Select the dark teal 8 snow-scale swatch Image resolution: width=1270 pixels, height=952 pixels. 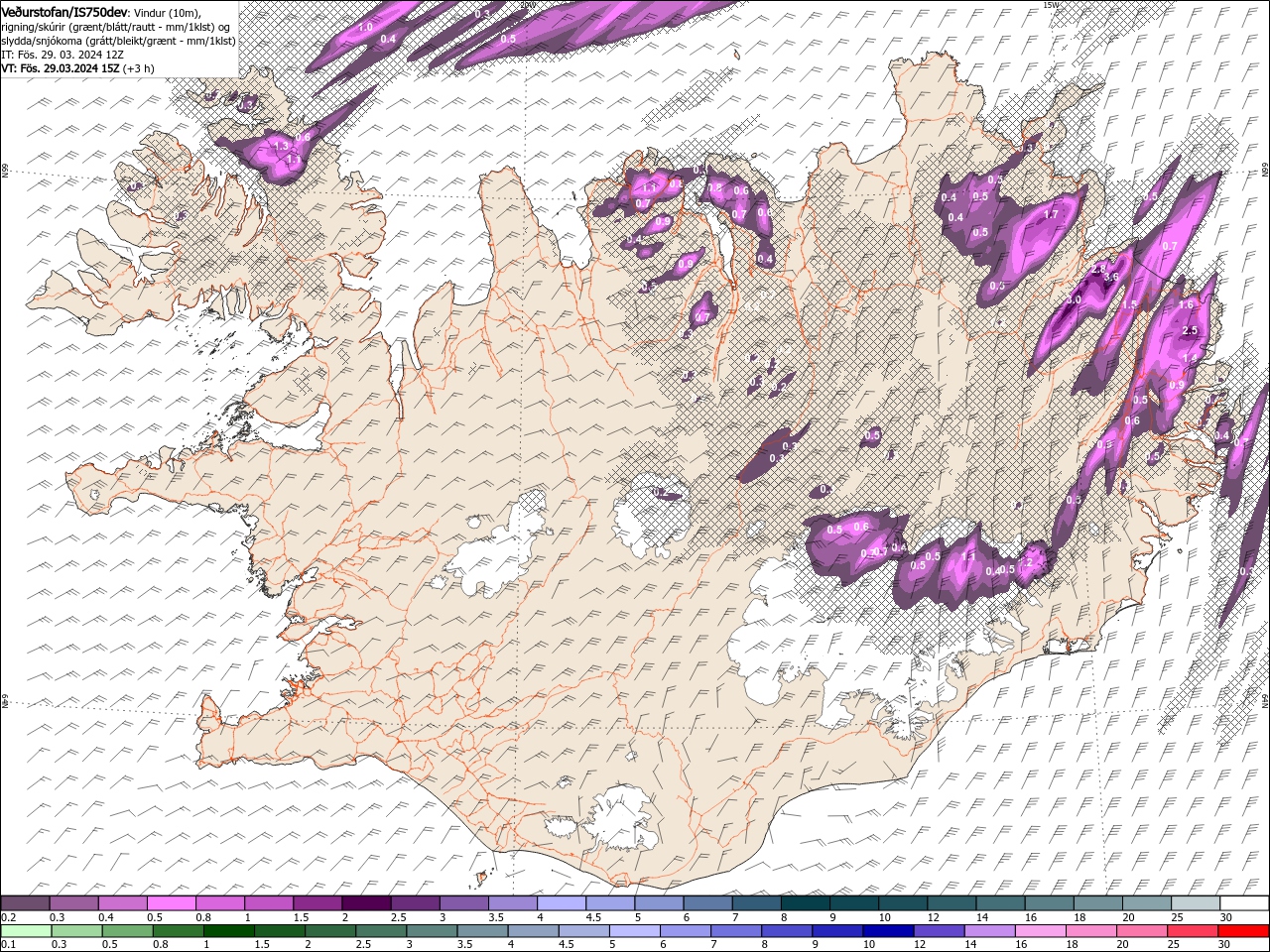[x=804, y=903]
